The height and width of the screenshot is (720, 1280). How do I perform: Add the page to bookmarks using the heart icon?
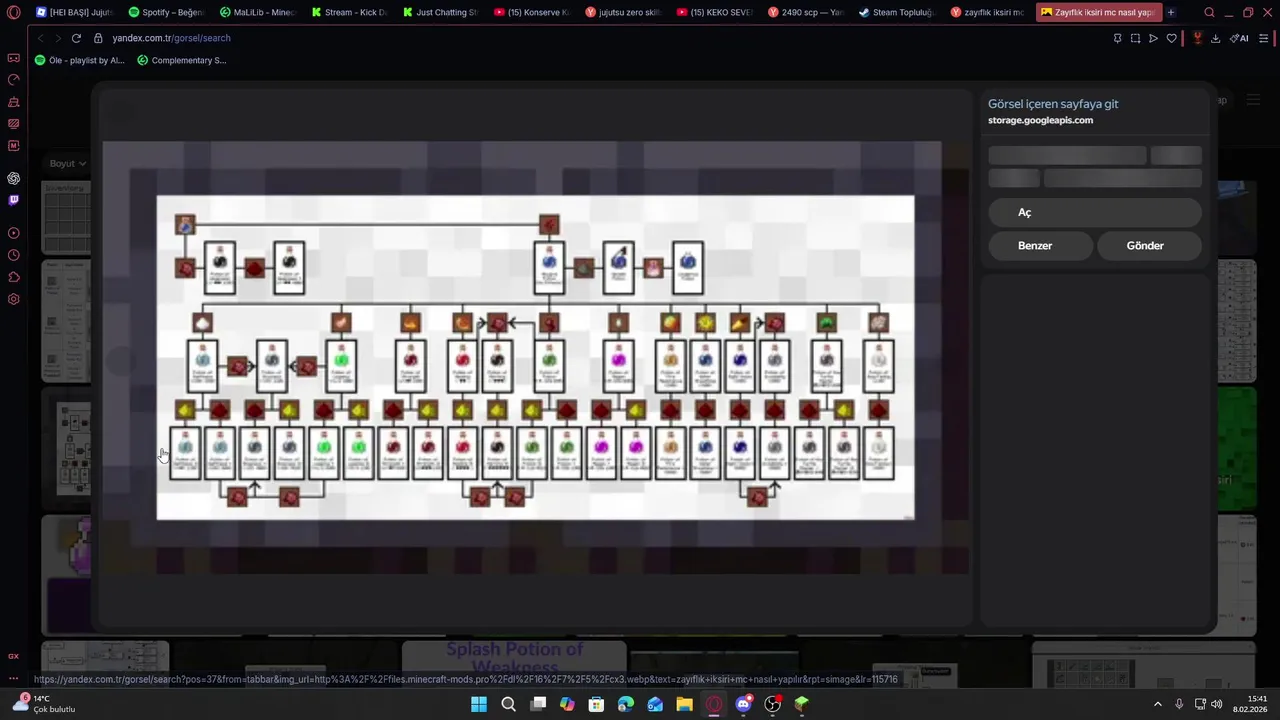[x=1172, y=38]
